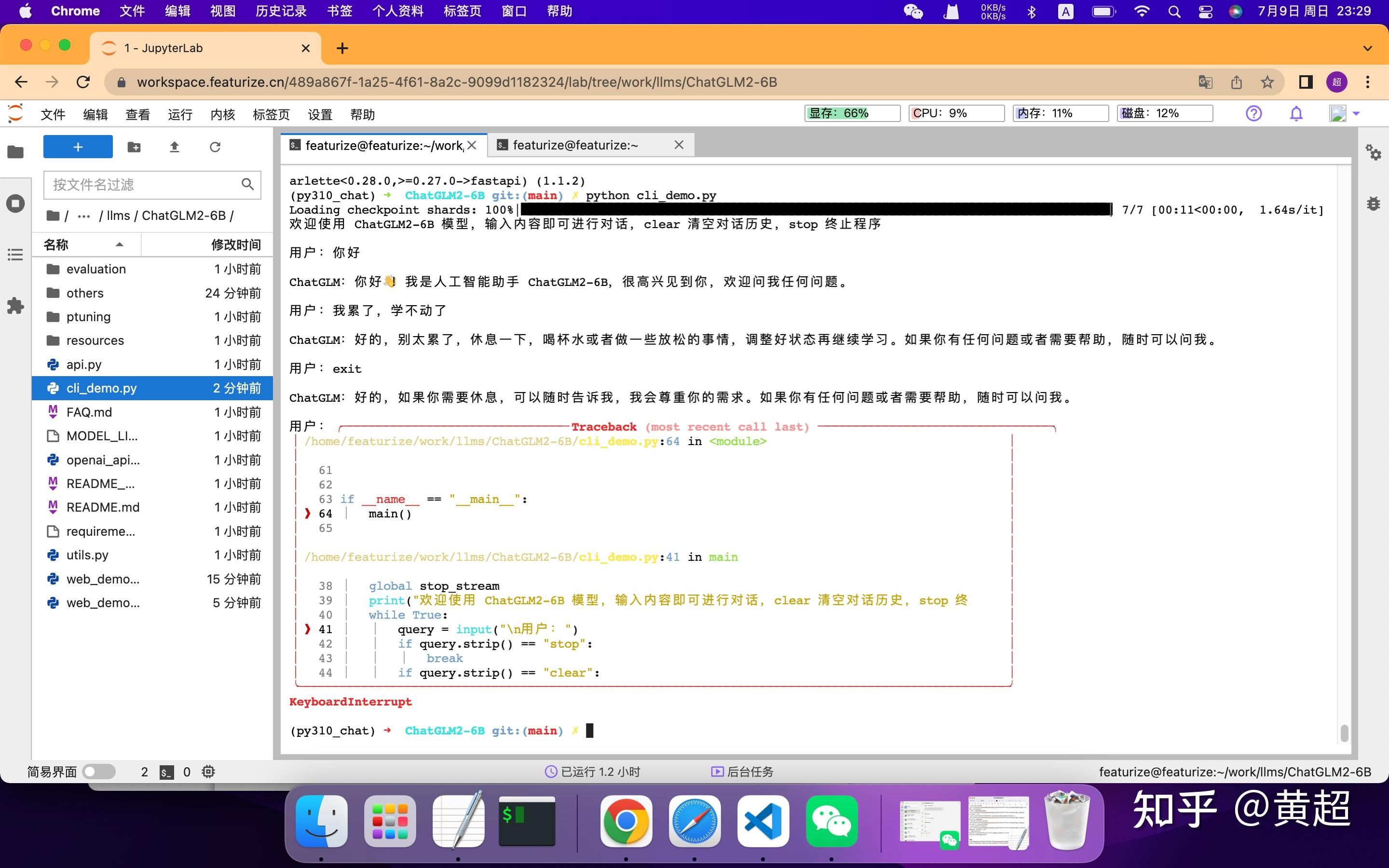Screen dimensions: 1389x868
Task: Open macOS Control Center toggles
Action: 1205,12
